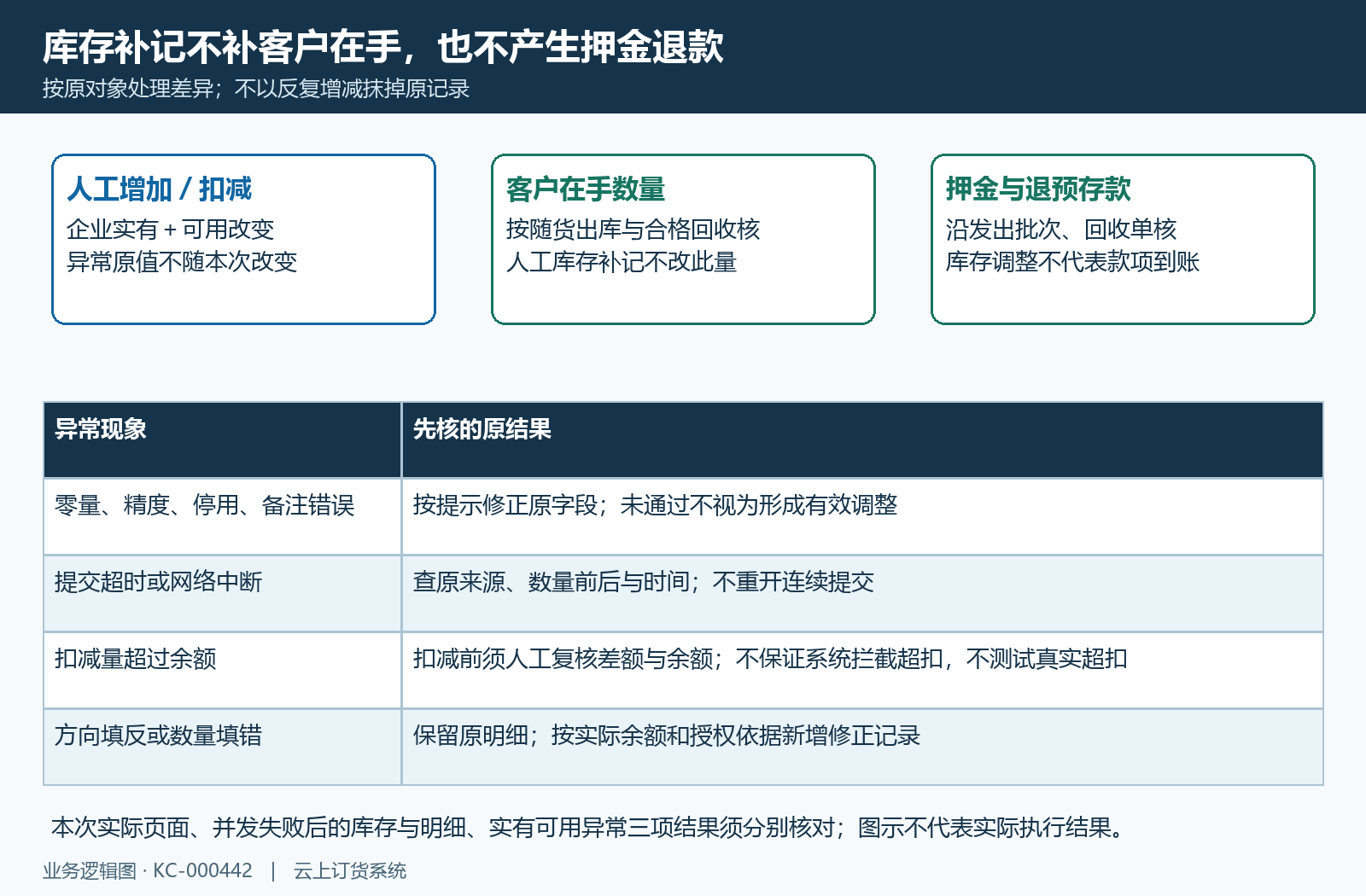The width and height of the screenshot is (1366, 896).
Task: Click the footer text 云上订货系统
Action: (350, 870)
